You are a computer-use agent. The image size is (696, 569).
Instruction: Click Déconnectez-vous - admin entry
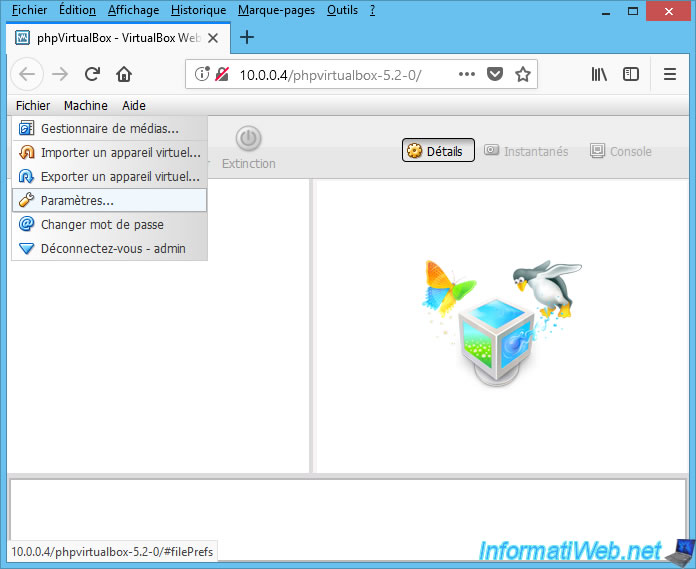[x=110, y=249]
